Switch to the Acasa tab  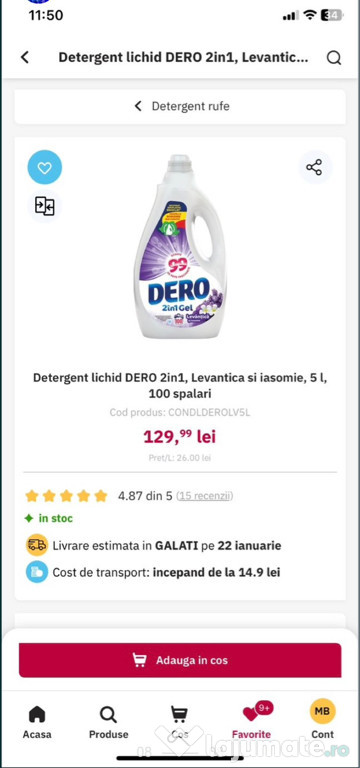(x=37, y=721)
